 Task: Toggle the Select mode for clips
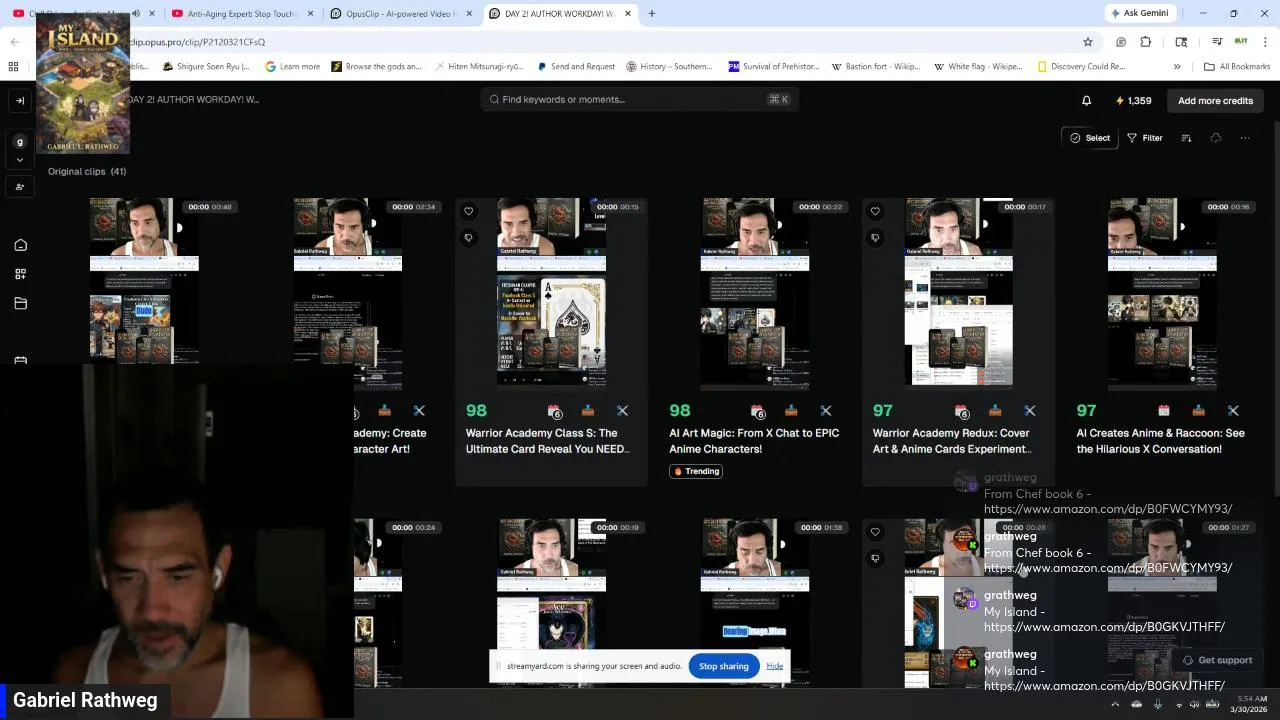pyautogui.click(x=1090, y=138)
